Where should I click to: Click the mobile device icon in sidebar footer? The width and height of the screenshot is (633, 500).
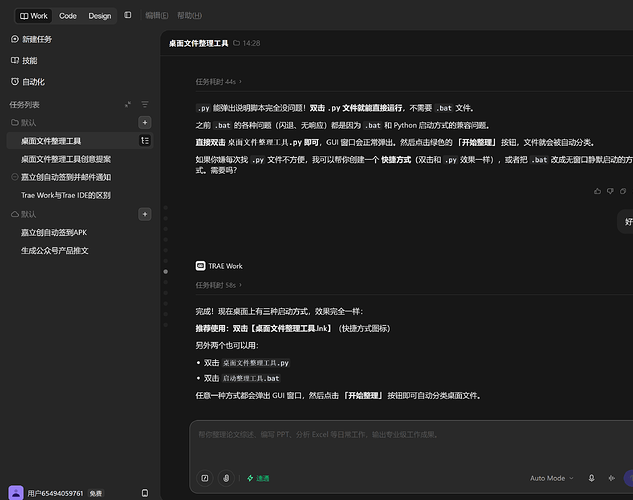point(145,493)
